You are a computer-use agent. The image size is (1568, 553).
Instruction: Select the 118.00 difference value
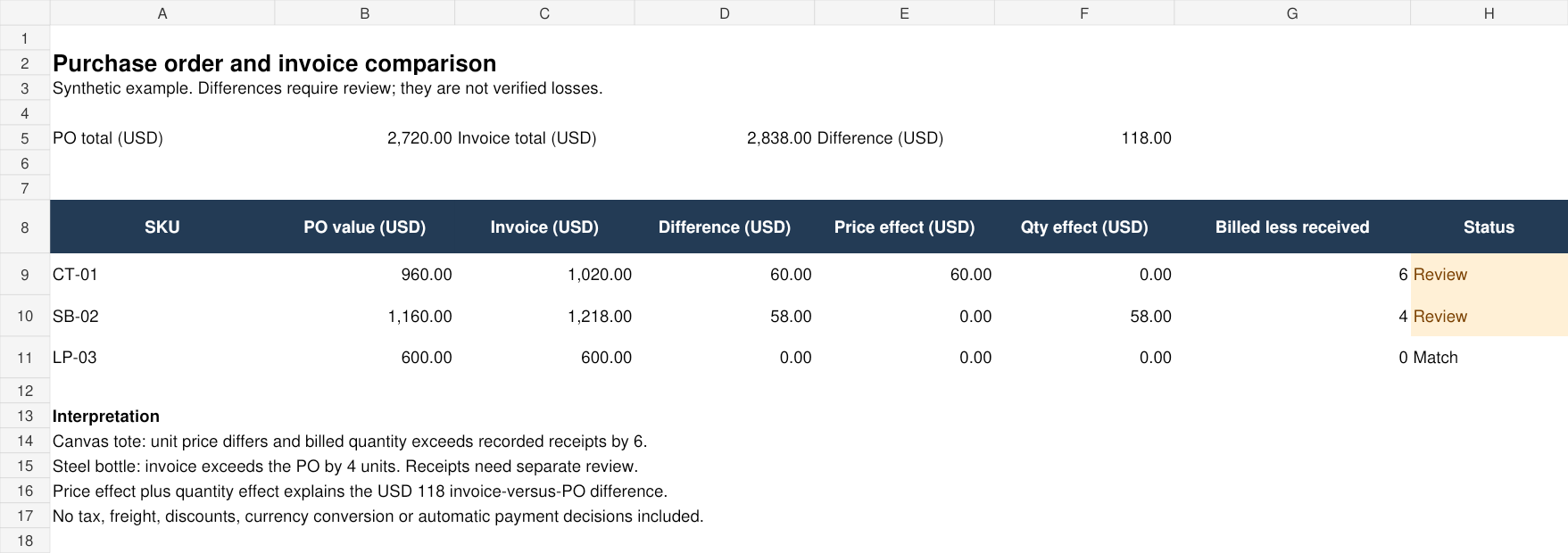(x=1084, y=138)
